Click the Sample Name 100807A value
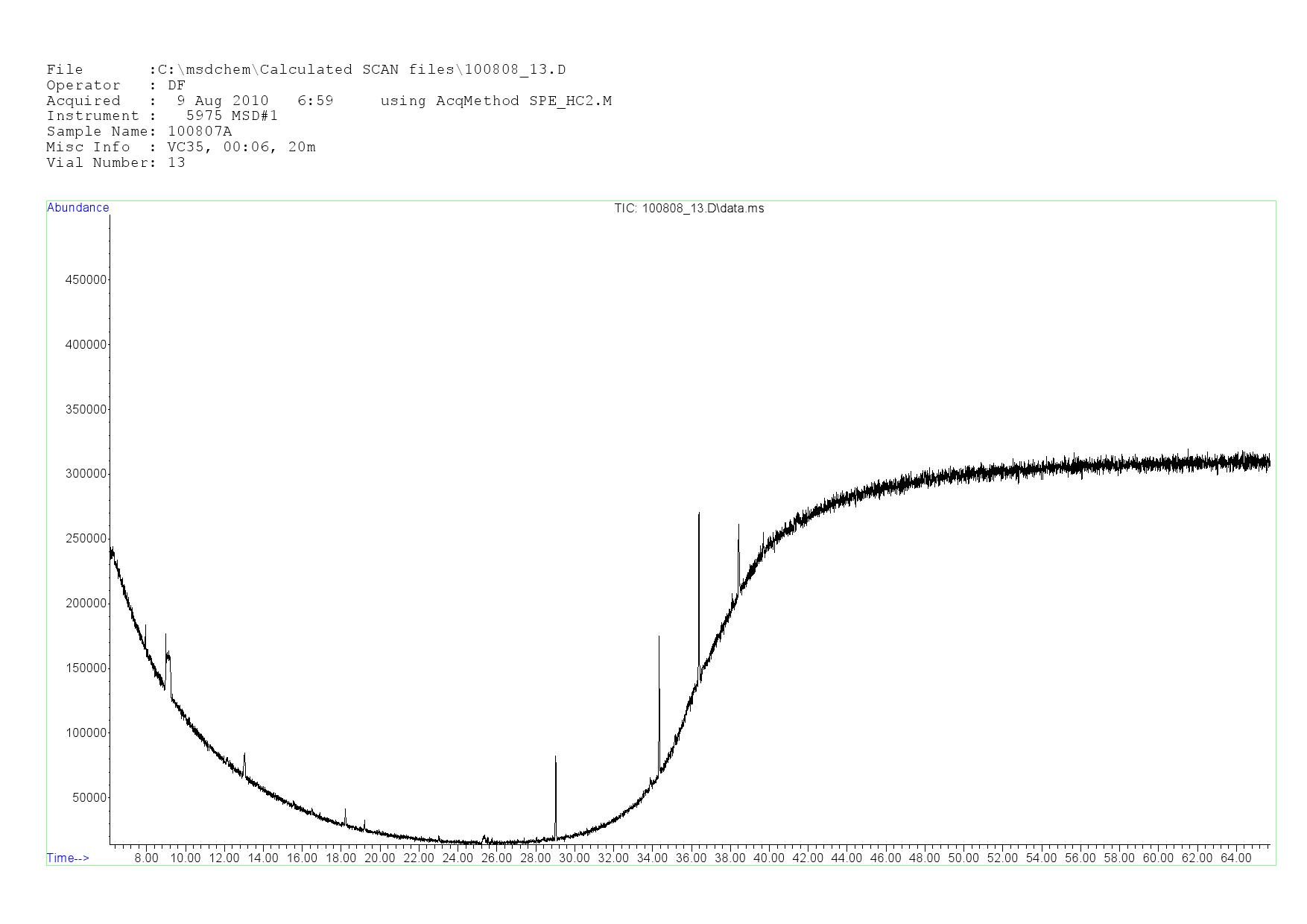 click(x=200, y=132)
